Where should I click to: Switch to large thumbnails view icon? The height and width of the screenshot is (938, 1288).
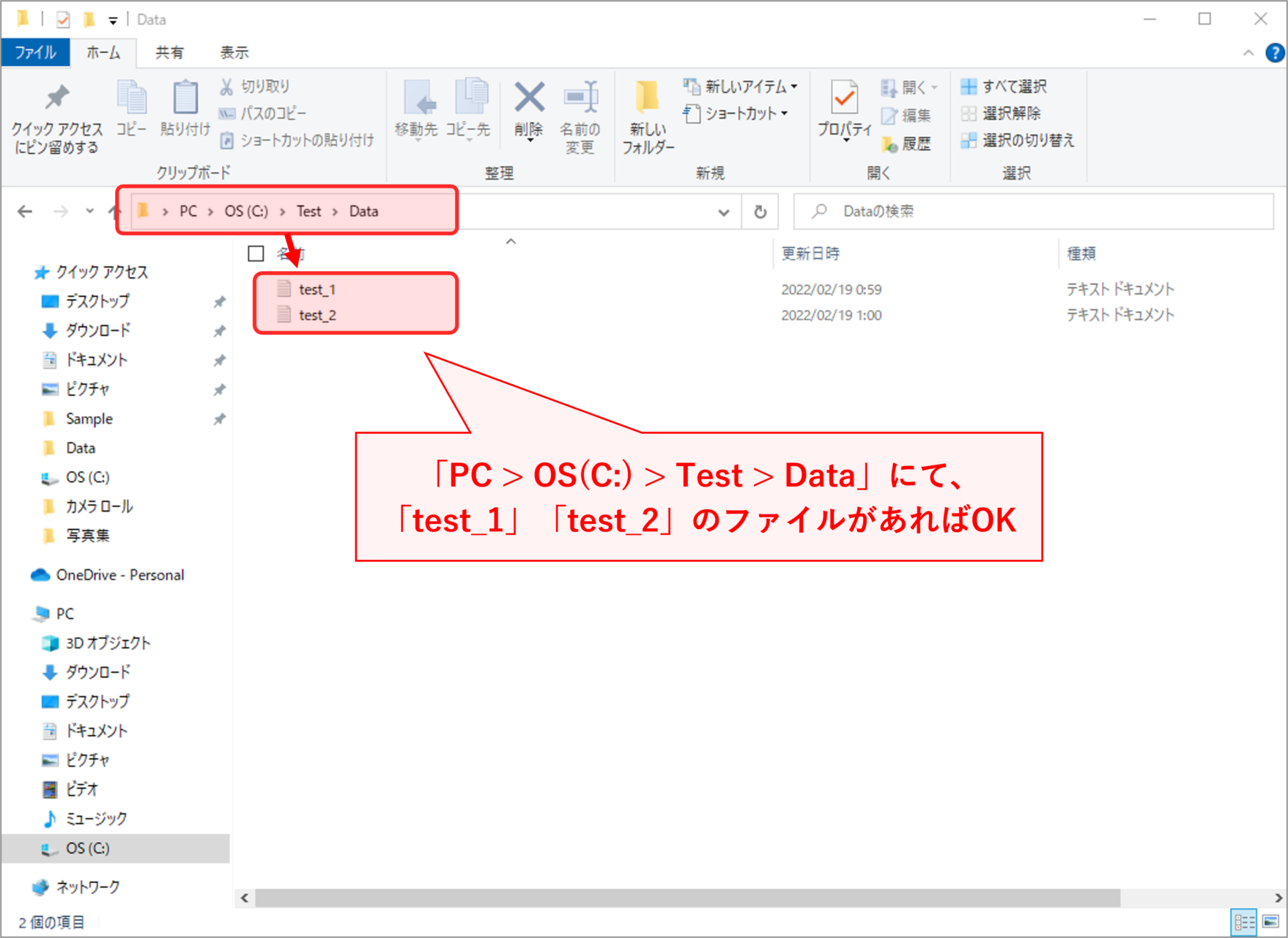[x=1271, y=921]
